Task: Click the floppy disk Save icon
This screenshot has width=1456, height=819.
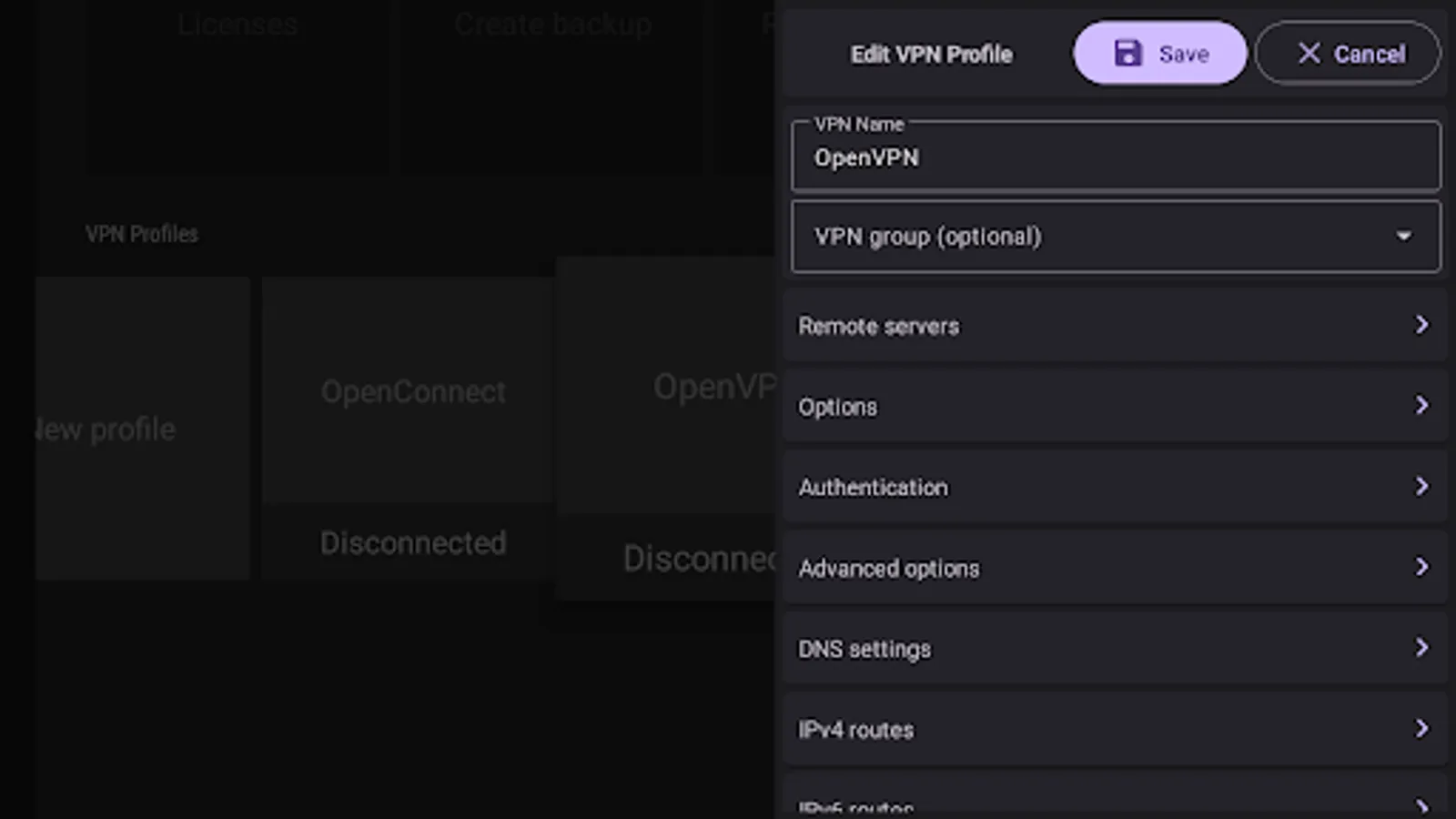Action: (x=1127, y=54)
